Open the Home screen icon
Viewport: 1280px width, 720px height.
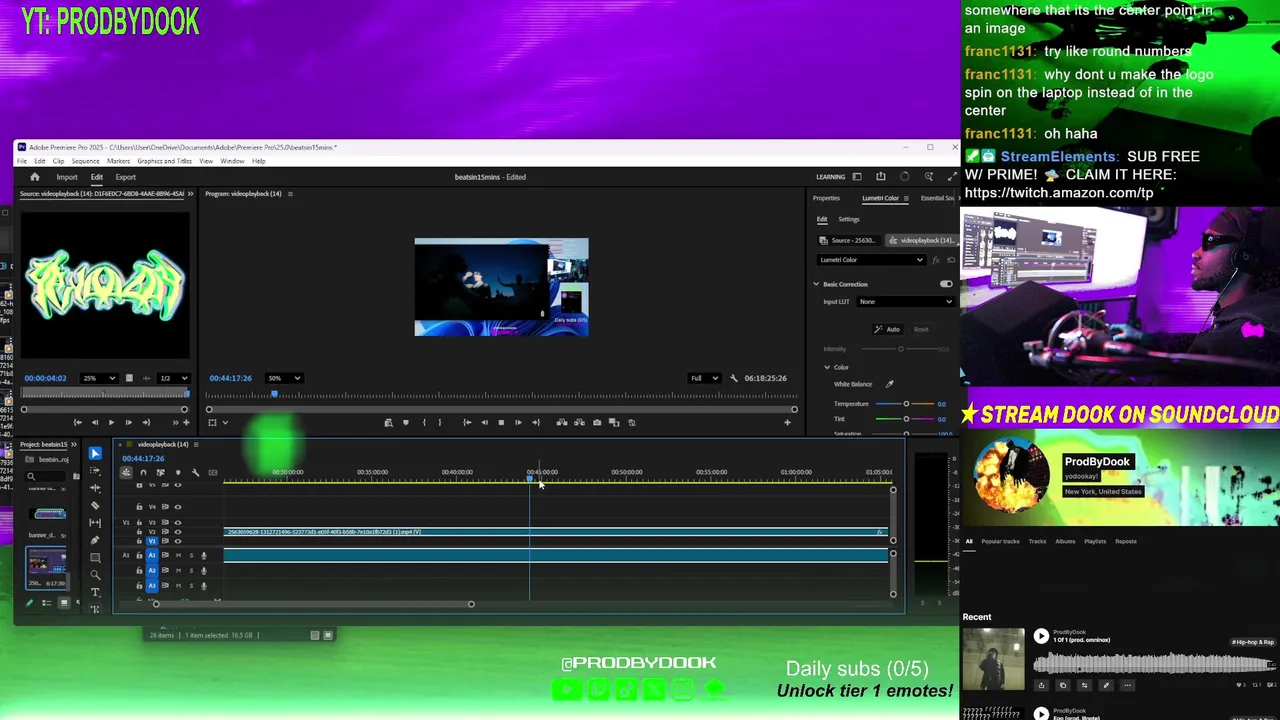(x=35, y=177)
